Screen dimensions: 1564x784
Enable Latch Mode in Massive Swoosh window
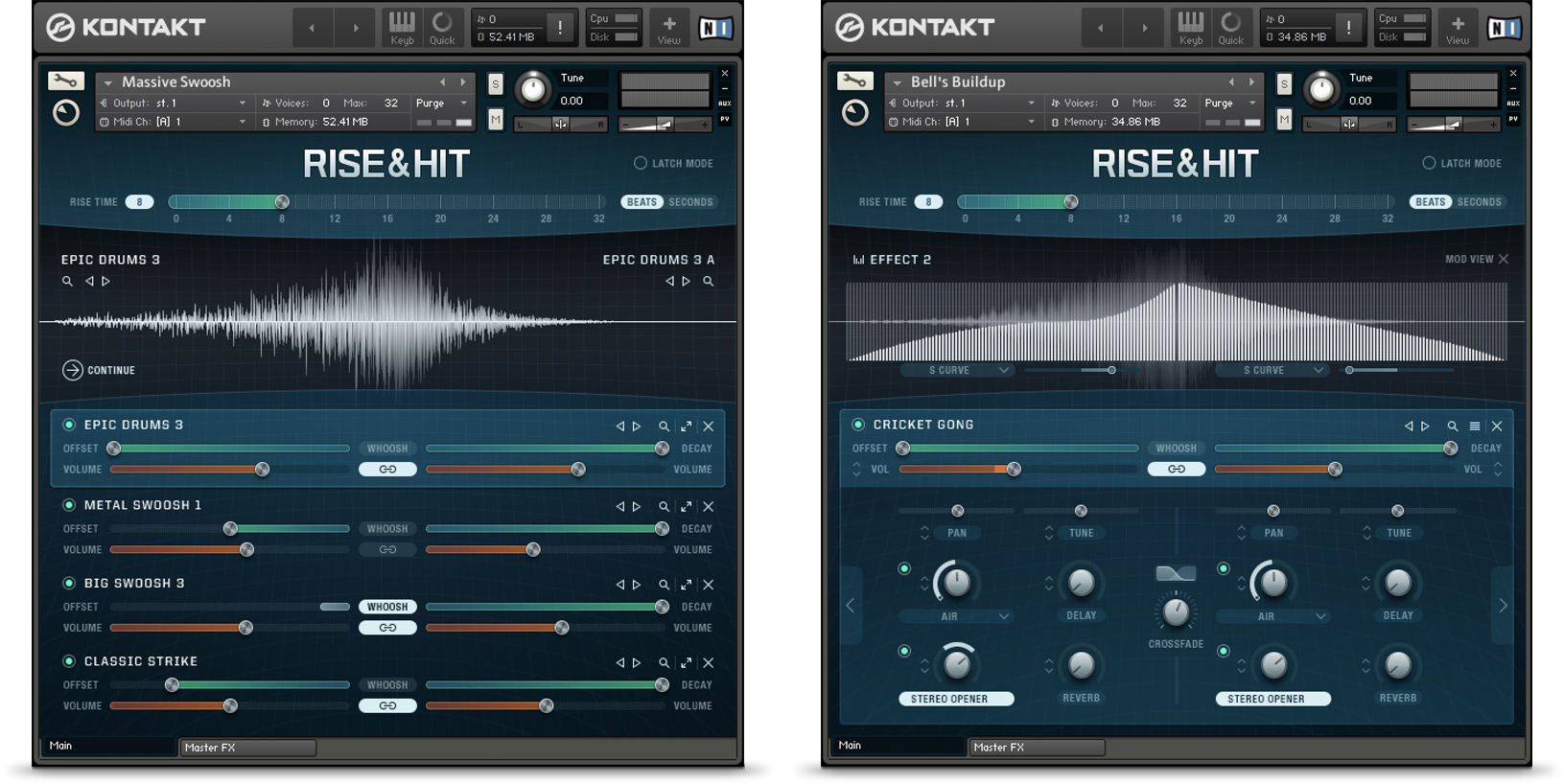pyautogui.click(x=640, y=163)
